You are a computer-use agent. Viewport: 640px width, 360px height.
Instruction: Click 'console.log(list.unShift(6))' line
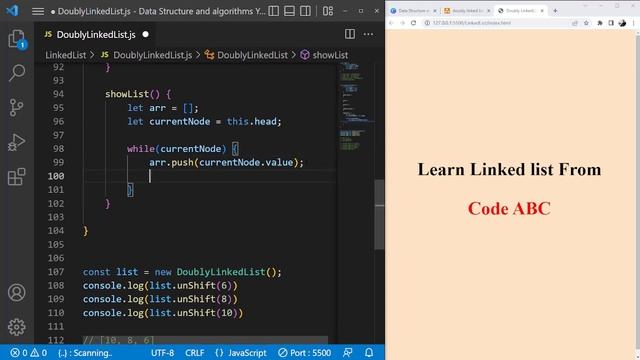(x=160, y=285)
